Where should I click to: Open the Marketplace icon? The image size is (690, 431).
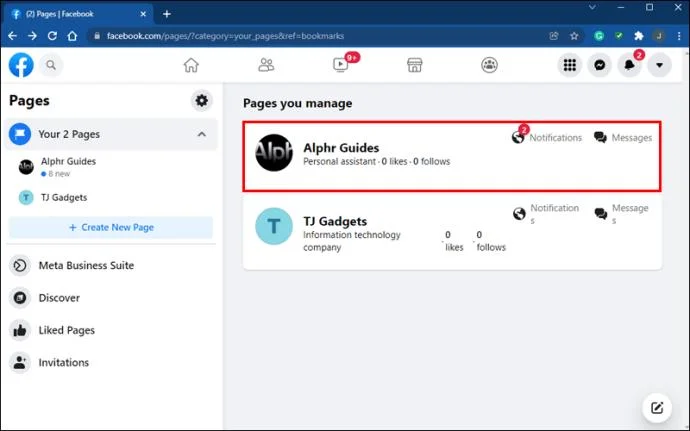(x=415, y=65)
